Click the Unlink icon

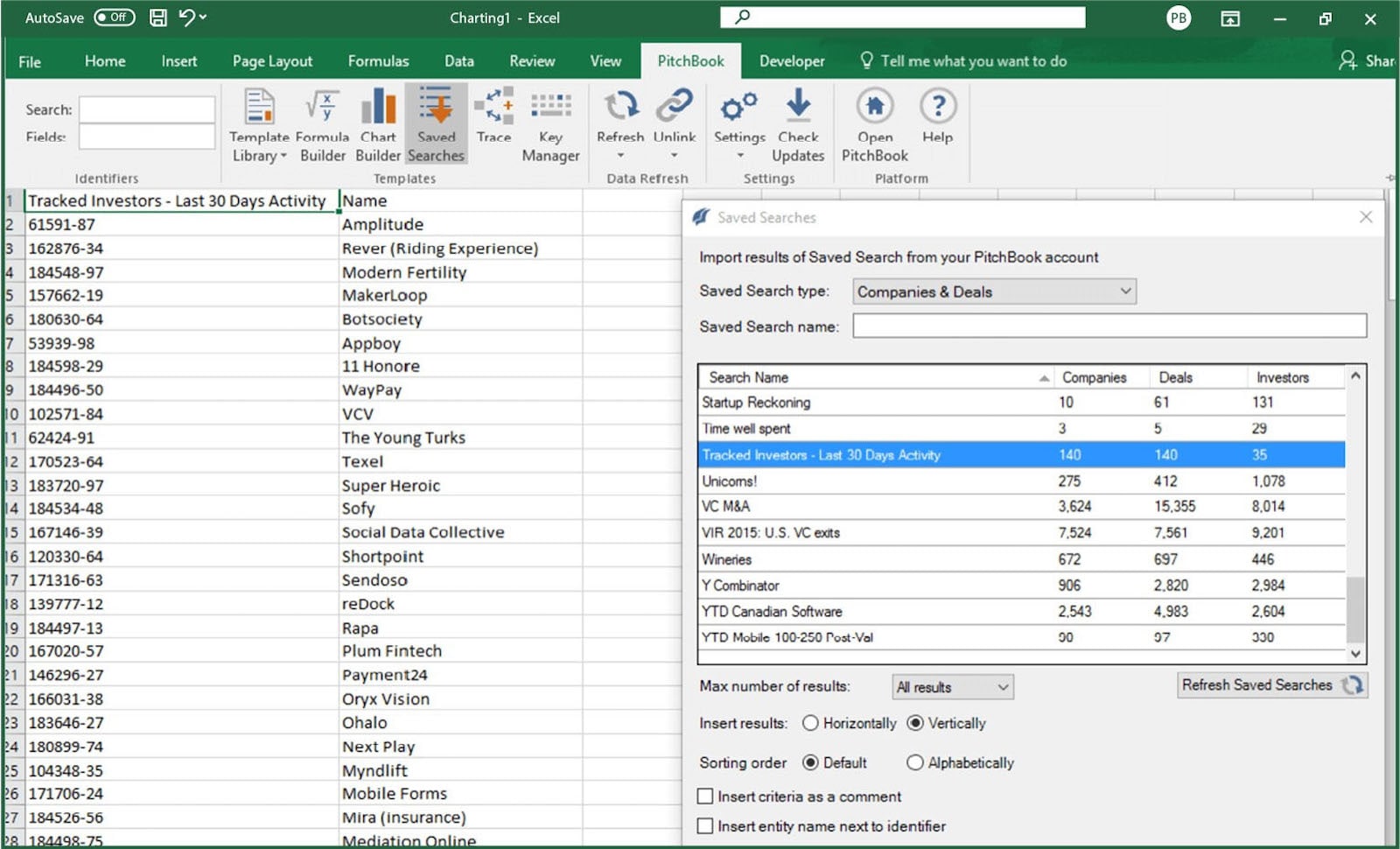pyautogui.click(x=675, y=106)
